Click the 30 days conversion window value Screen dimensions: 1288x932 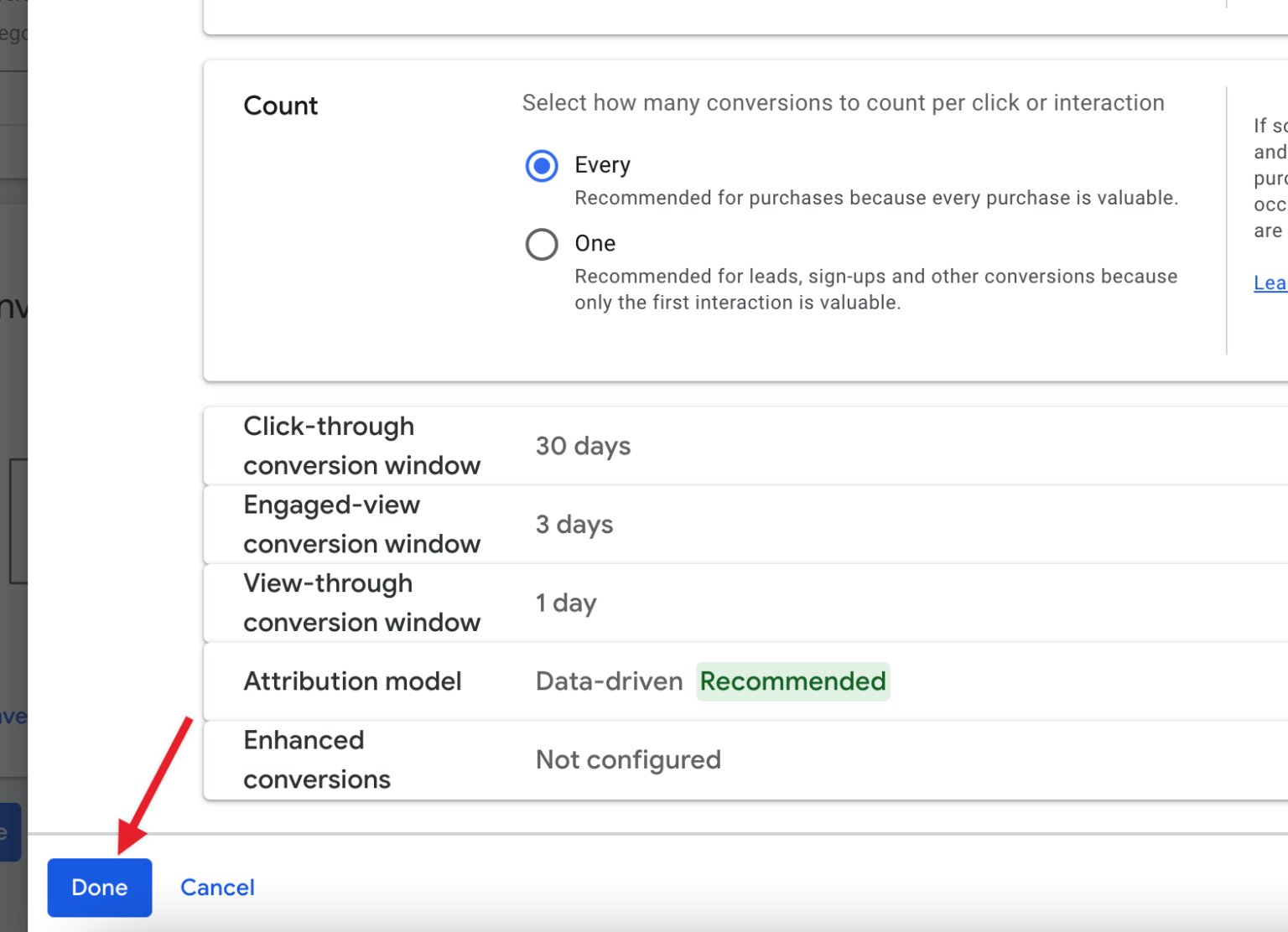point(583,445)
